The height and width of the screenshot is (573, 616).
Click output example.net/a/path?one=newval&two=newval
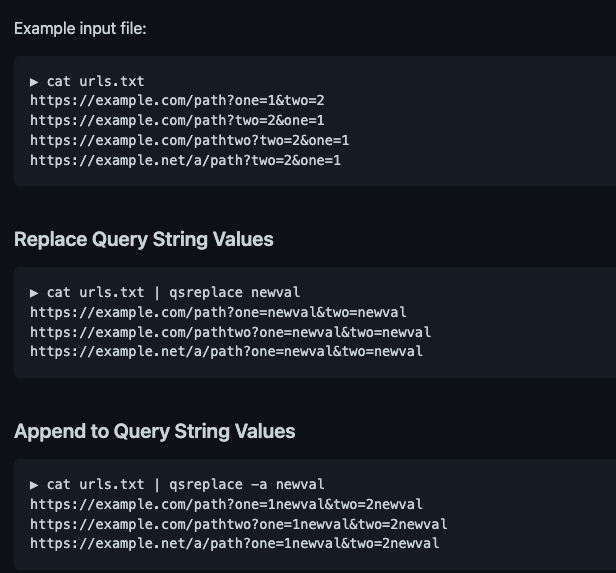[x=226, y=351]
